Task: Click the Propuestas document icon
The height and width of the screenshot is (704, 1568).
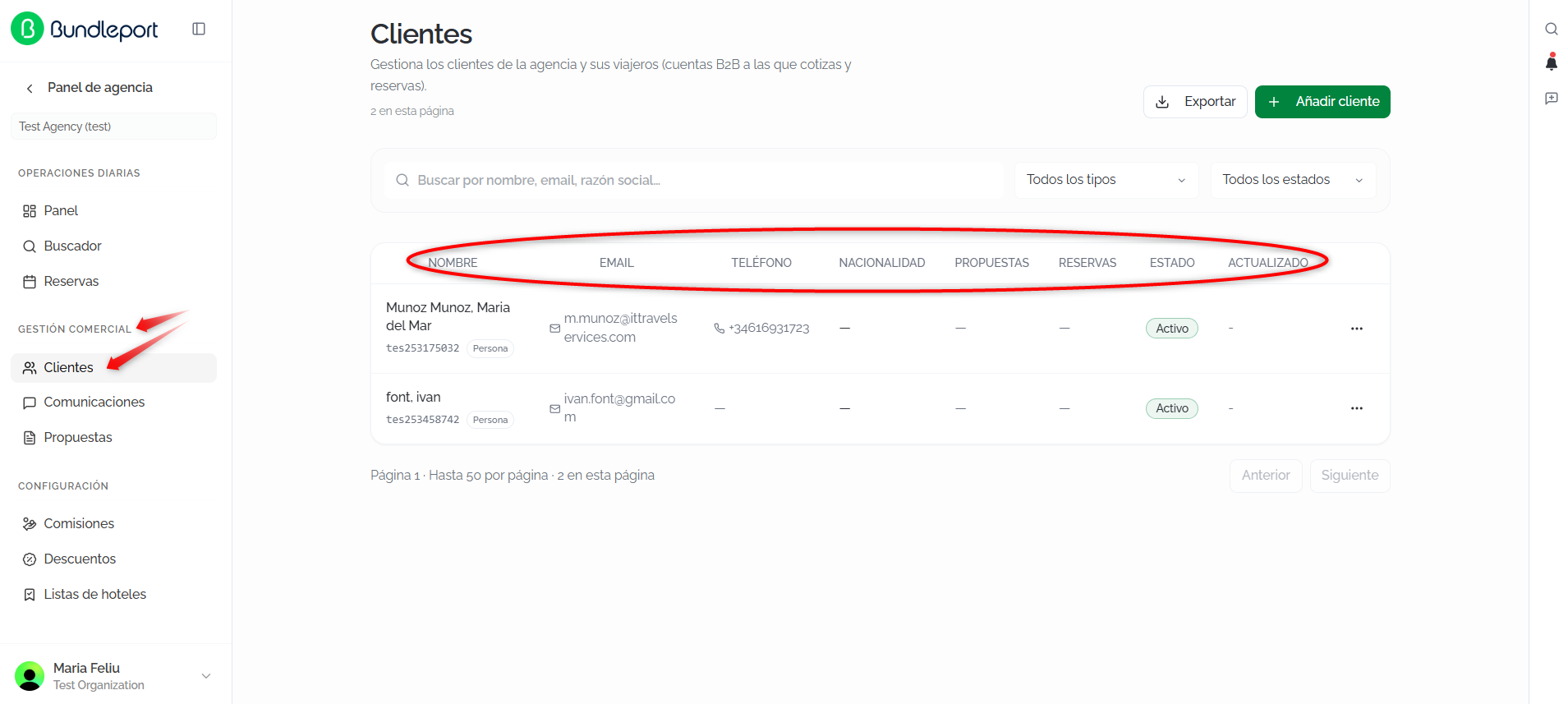Action: click(30, 438)
